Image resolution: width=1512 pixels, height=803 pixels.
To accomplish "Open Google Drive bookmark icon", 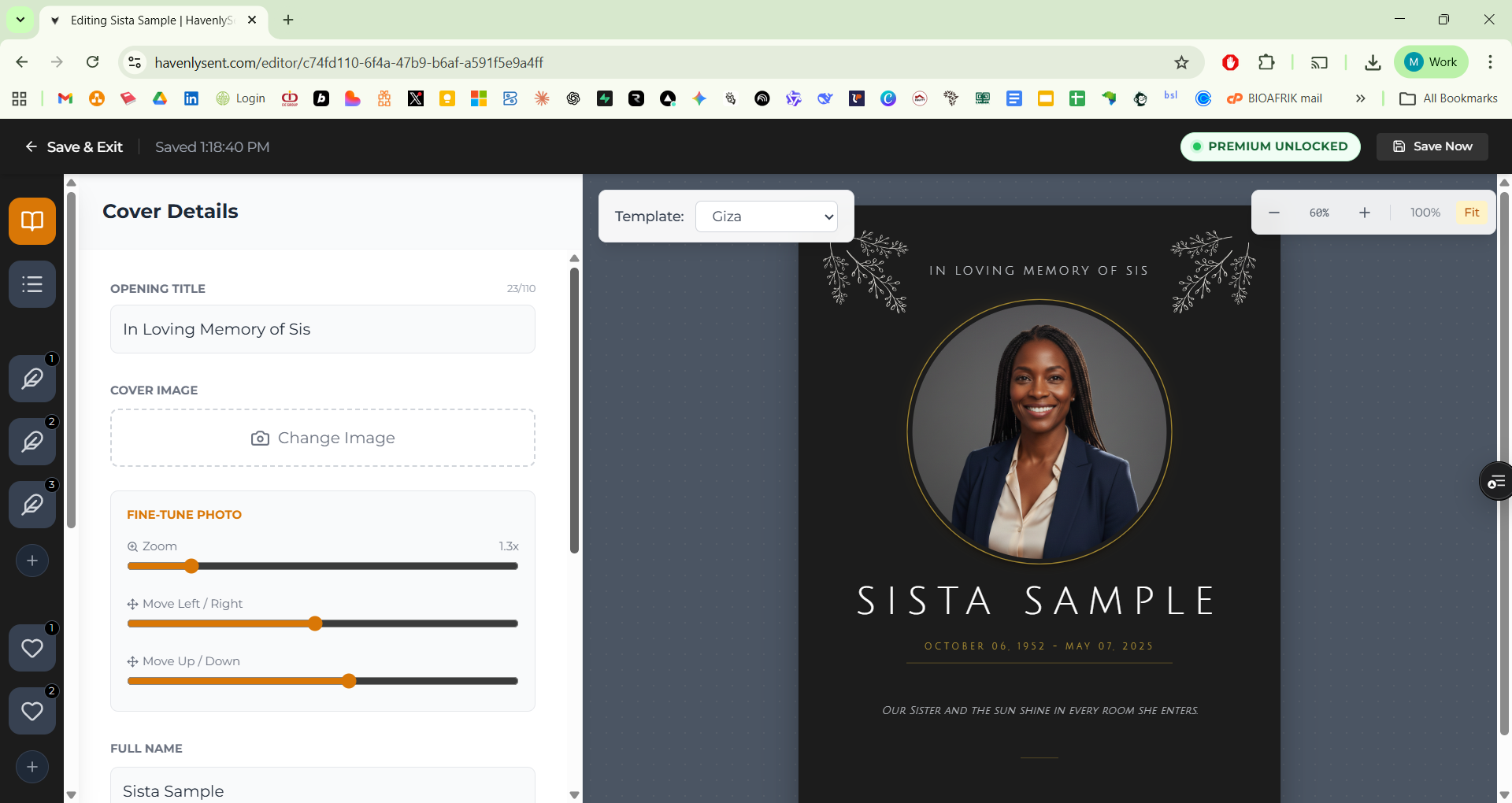I will click(160, 98).
